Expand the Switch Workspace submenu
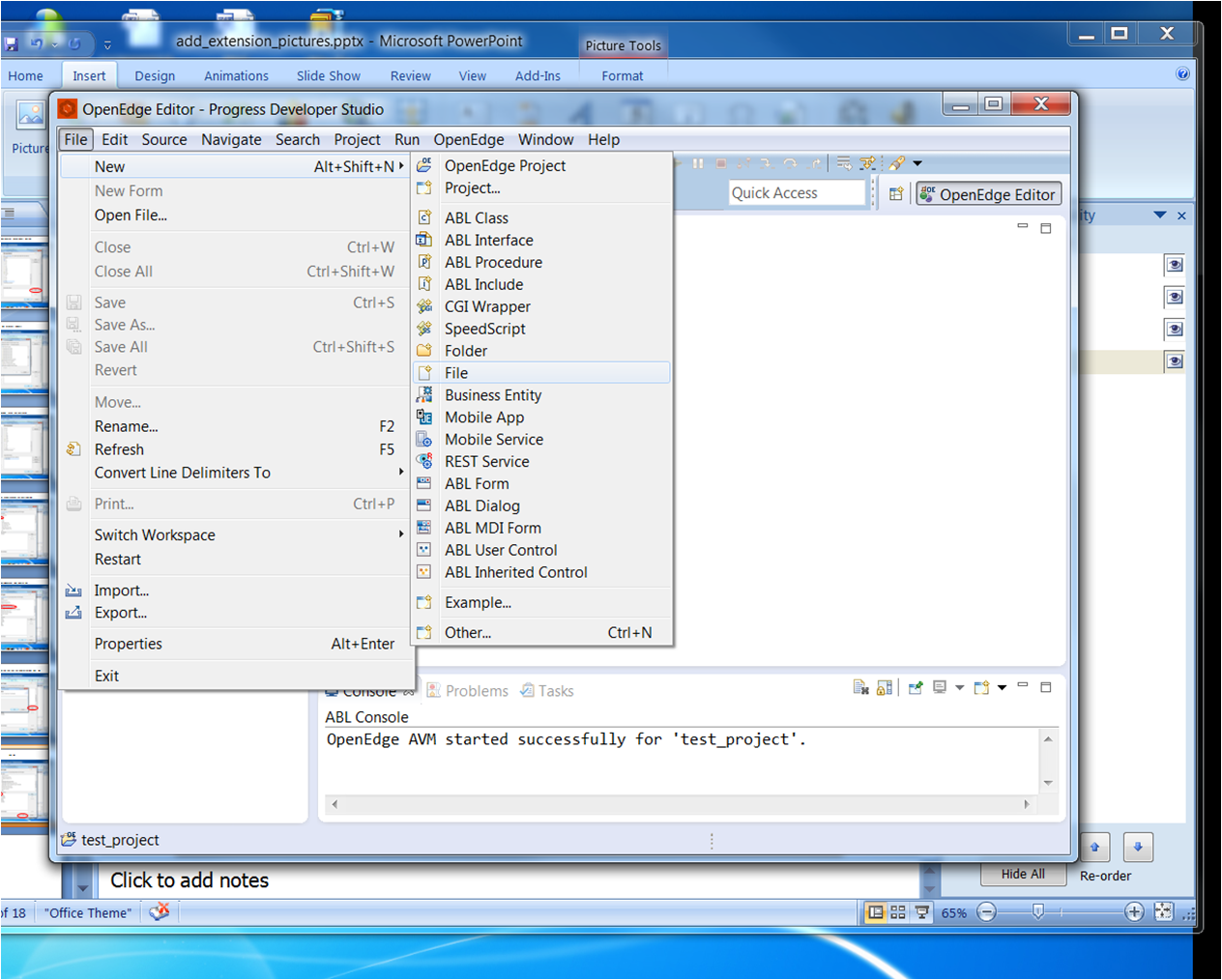This screenshot has height=980, width=1222. point(155,534)
